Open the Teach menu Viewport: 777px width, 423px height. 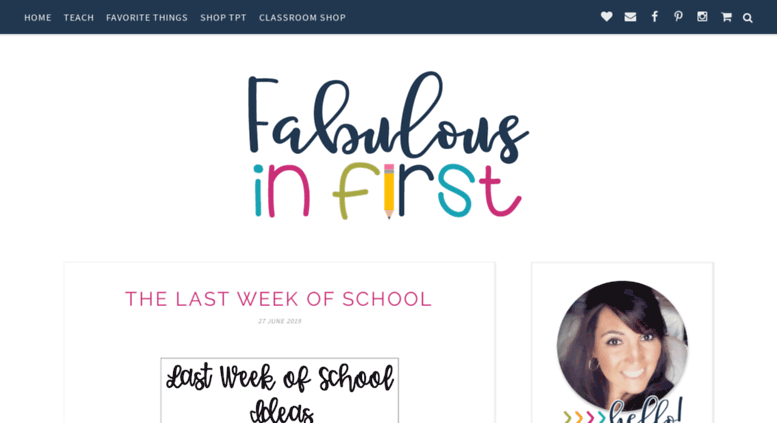click(x=79, y=18)
